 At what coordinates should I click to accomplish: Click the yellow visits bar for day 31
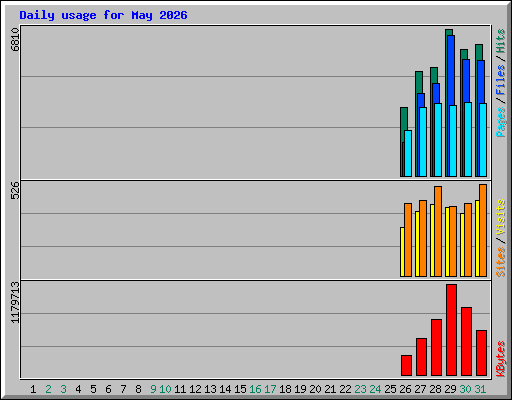pos(477,238)
